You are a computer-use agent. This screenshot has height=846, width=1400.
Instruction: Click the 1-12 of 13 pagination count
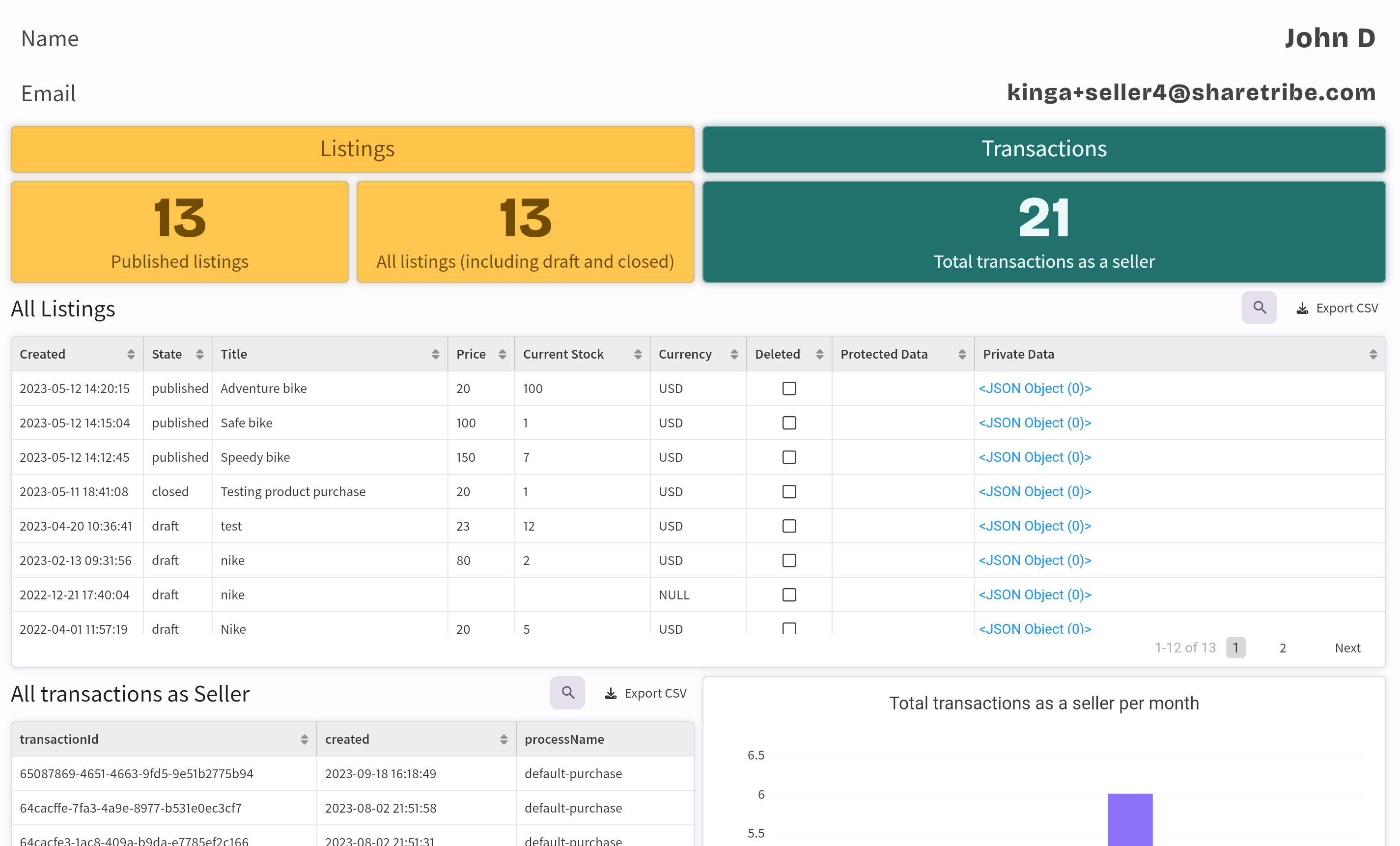[1185, 648]
